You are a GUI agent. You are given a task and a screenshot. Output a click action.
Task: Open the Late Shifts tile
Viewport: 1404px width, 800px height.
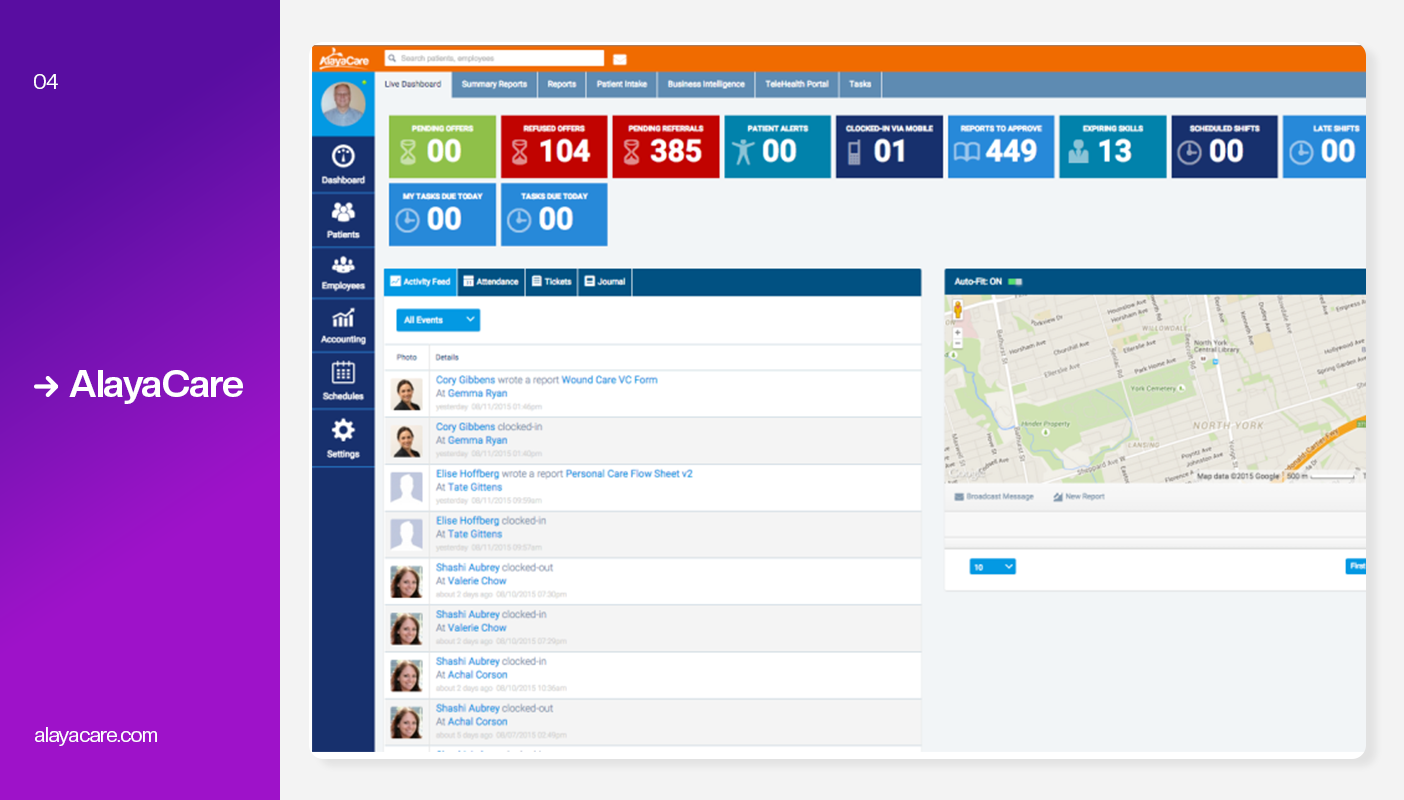coord(1325,147)
